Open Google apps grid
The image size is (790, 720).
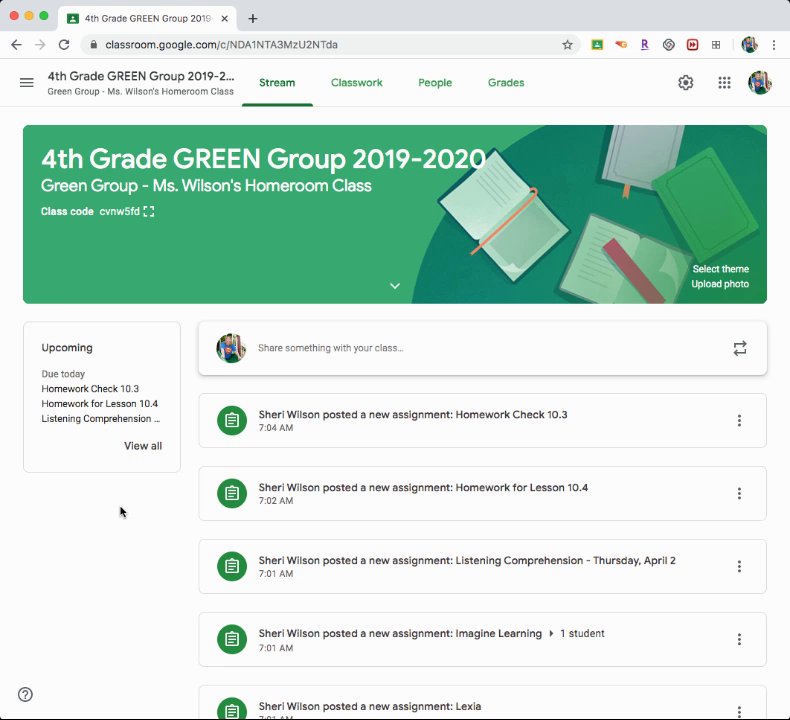pos(724,83)
